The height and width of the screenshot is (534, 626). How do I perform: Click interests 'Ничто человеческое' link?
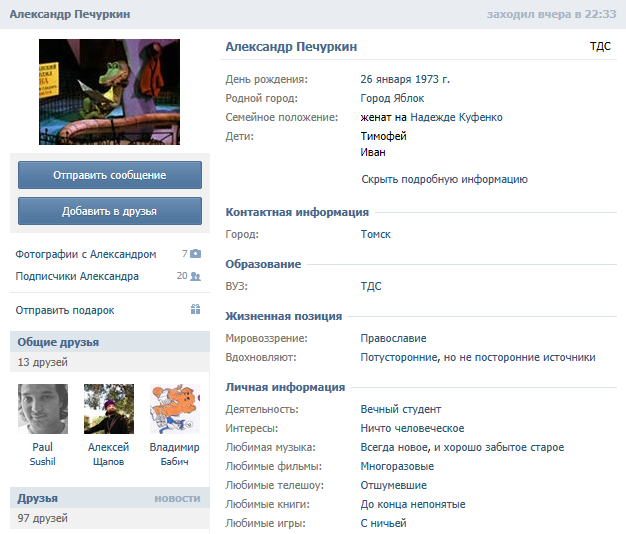[412, 428]
